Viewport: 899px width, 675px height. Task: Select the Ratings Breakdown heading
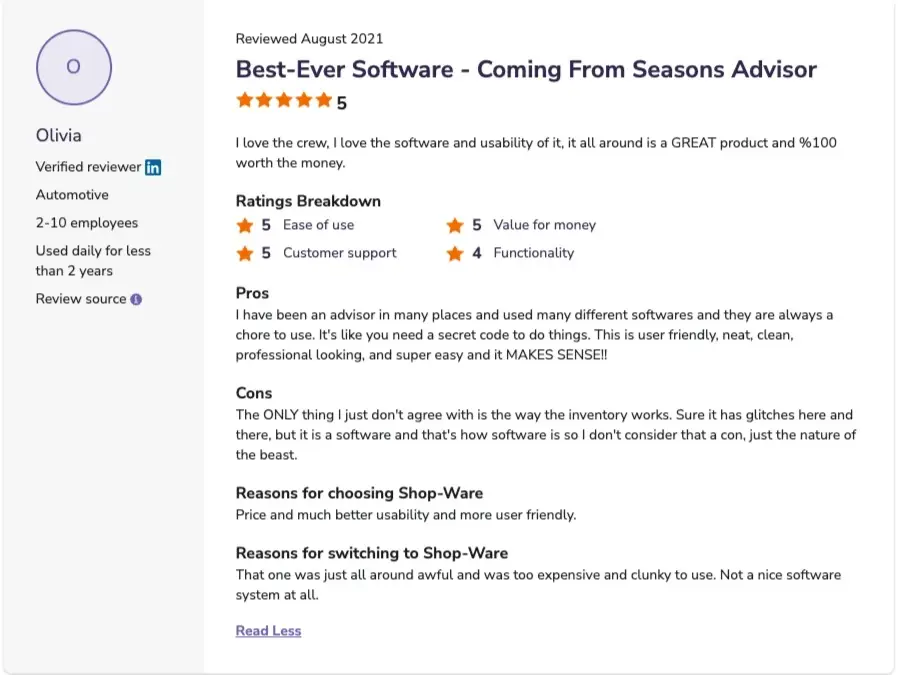click(x=308, y=201)
